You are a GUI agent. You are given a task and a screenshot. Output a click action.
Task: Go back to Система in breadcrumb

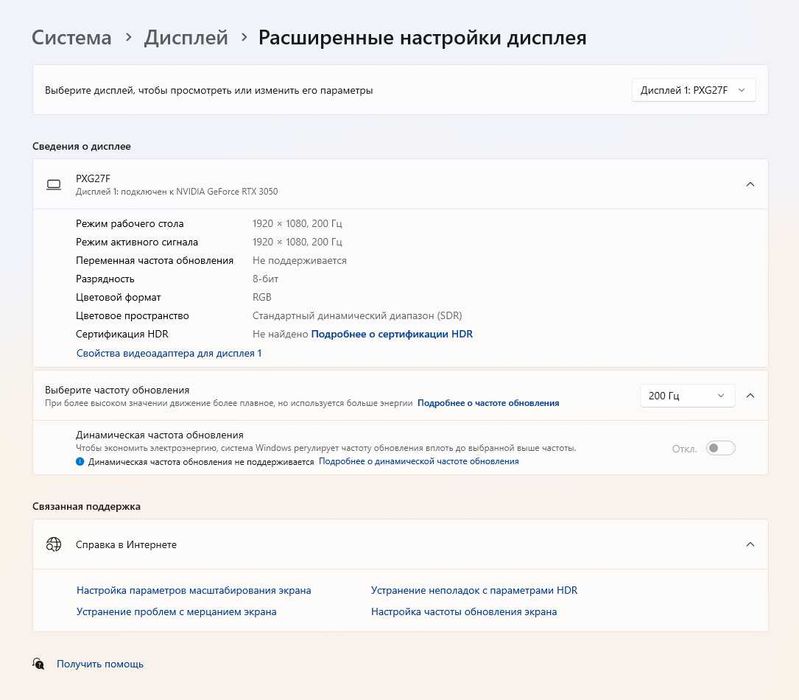tap(71, 38)
